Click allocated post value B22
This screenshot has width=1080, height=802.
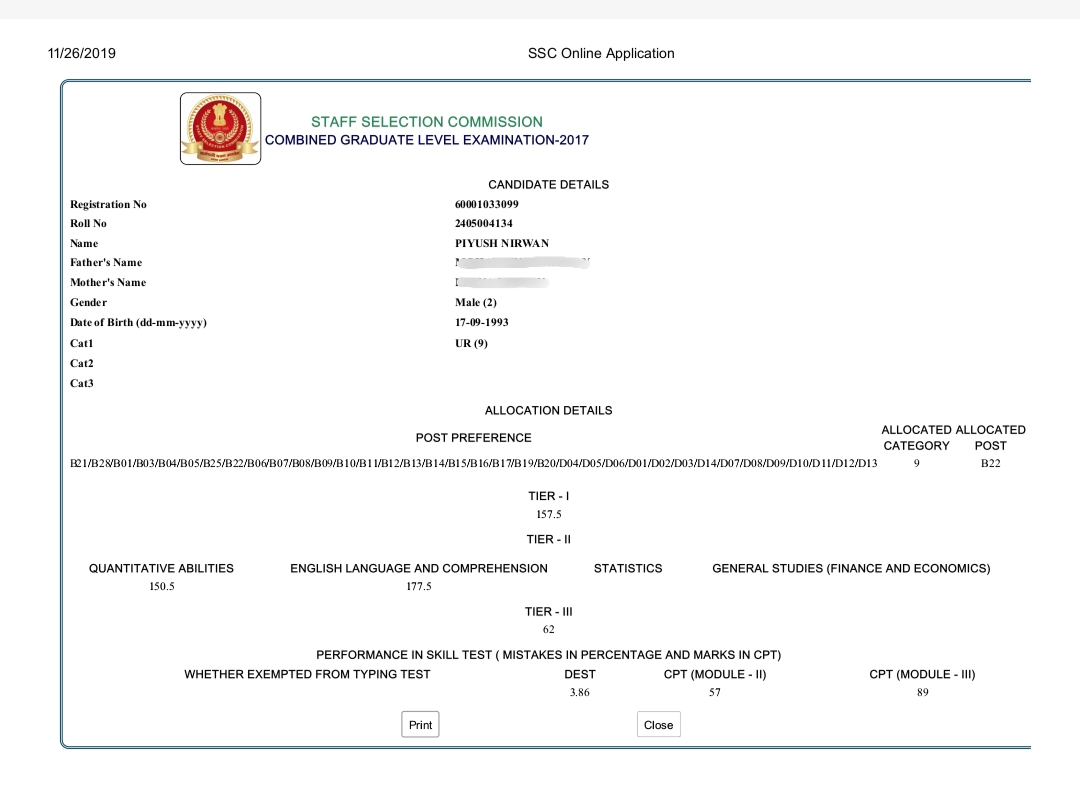coord(990,464)
